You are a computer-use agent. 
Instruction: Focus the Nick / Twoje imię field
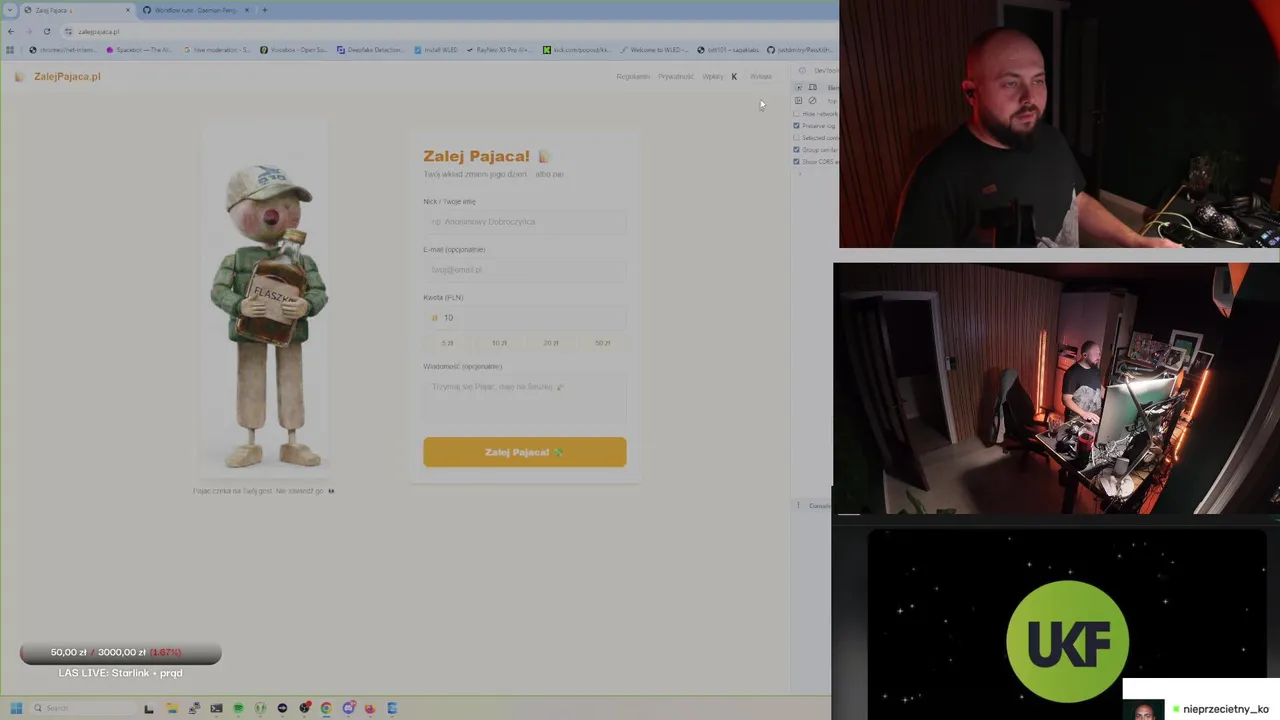tap(525, 221)
